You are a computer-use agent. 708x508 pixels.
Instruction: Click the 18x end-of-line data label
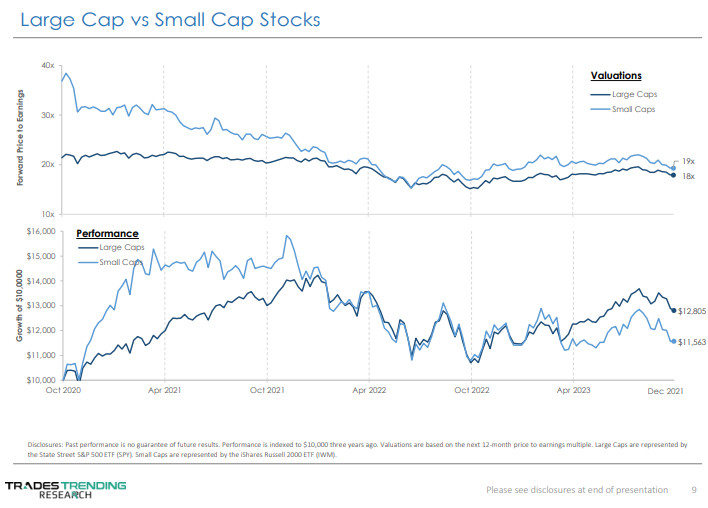pyautogui.click(x=688, y=176)
